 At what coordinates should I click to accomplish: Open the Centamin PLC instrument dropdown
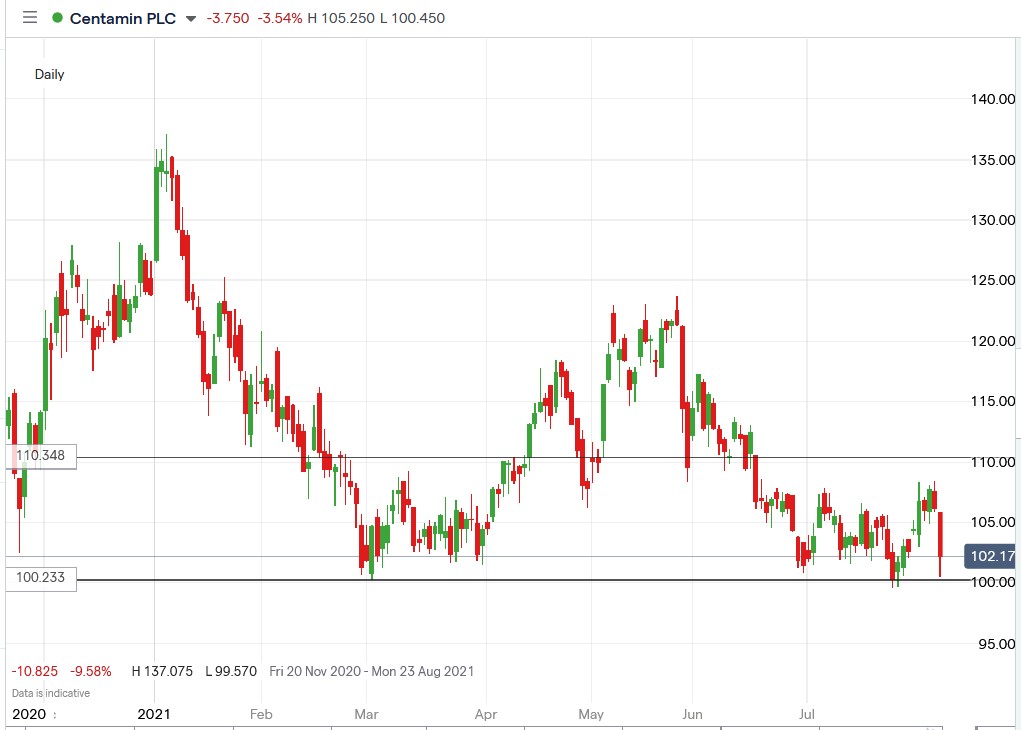pyautogui.click(x=190, y=18)
